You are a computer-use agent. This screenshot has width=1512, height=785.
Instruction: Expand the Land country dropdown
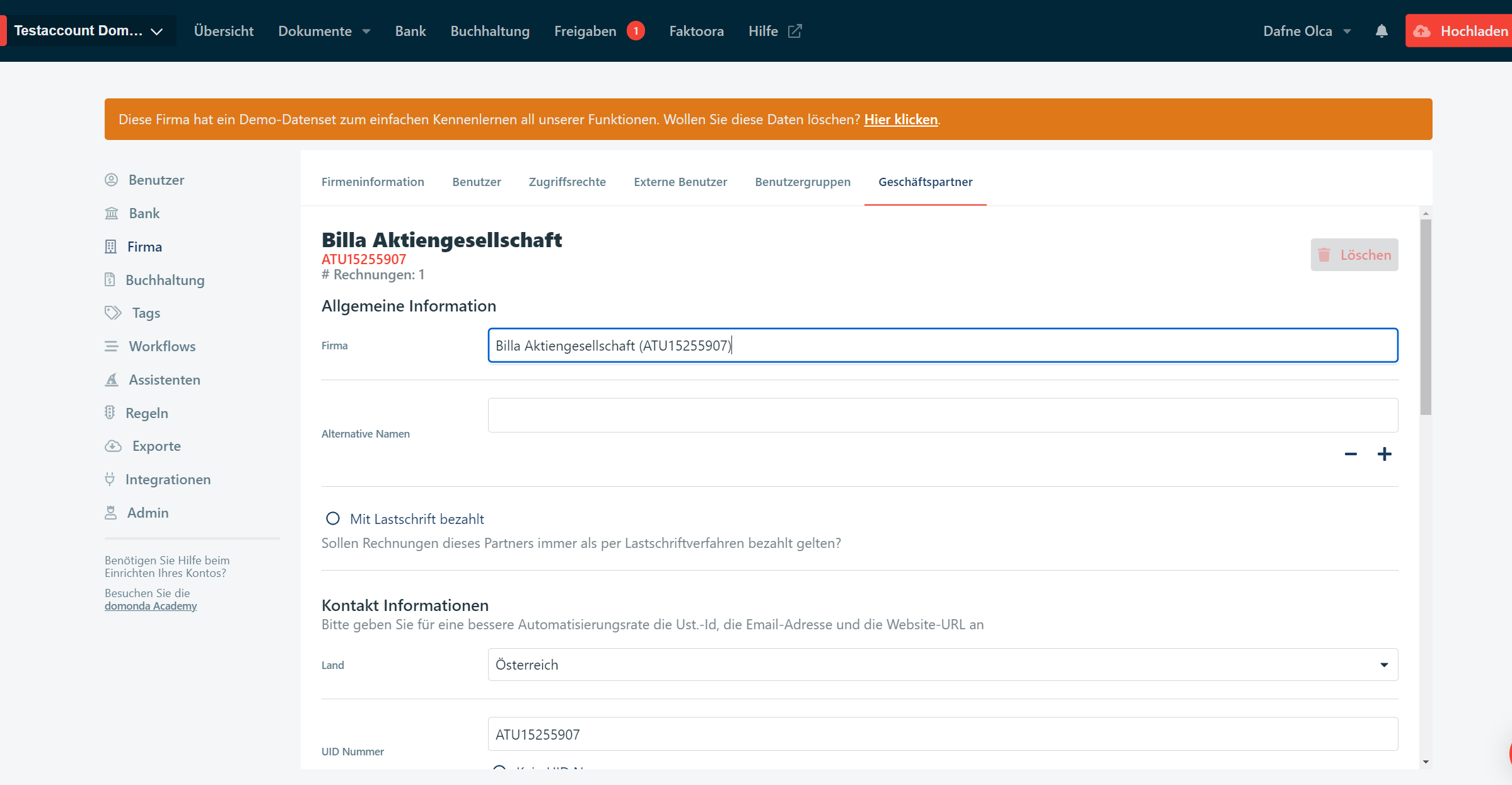1383,665
